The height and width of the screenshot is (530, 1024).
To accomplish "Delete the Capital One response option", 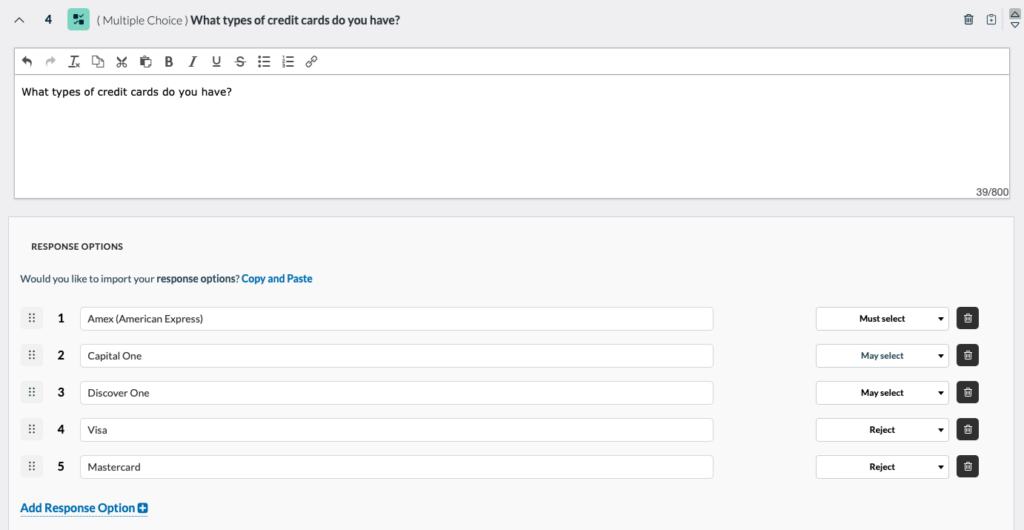I will coord(968,356).
